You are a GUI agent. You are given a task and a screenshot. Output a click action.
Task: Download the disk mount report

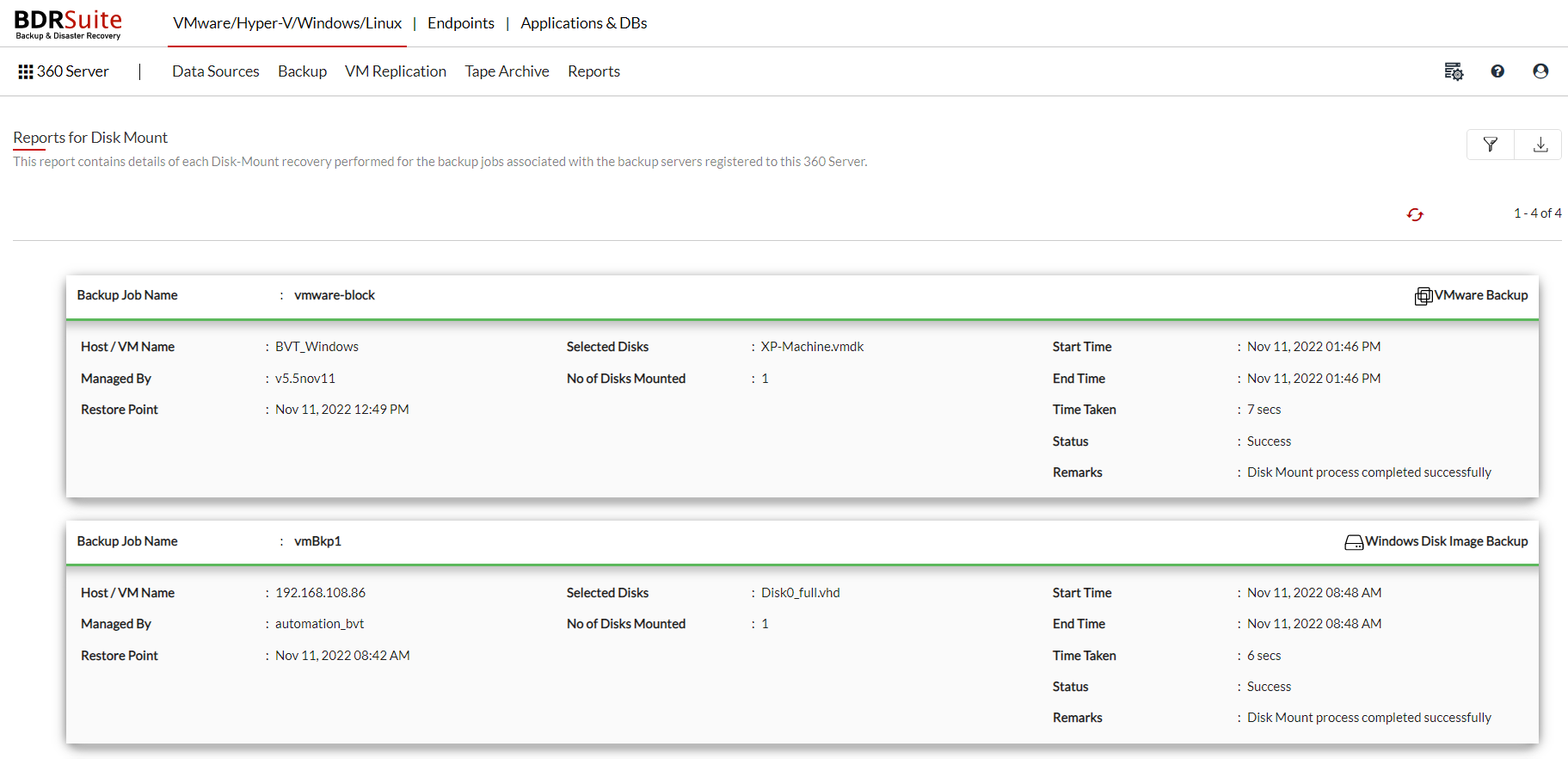coord(1540,145)
